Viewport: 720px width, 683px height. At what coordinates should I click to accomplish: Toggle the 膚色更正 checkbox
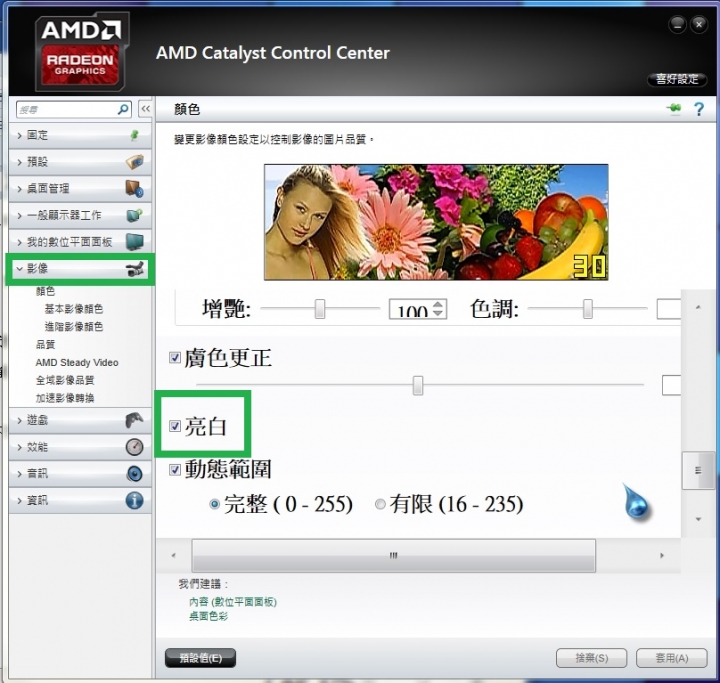(x=174, y=357)
